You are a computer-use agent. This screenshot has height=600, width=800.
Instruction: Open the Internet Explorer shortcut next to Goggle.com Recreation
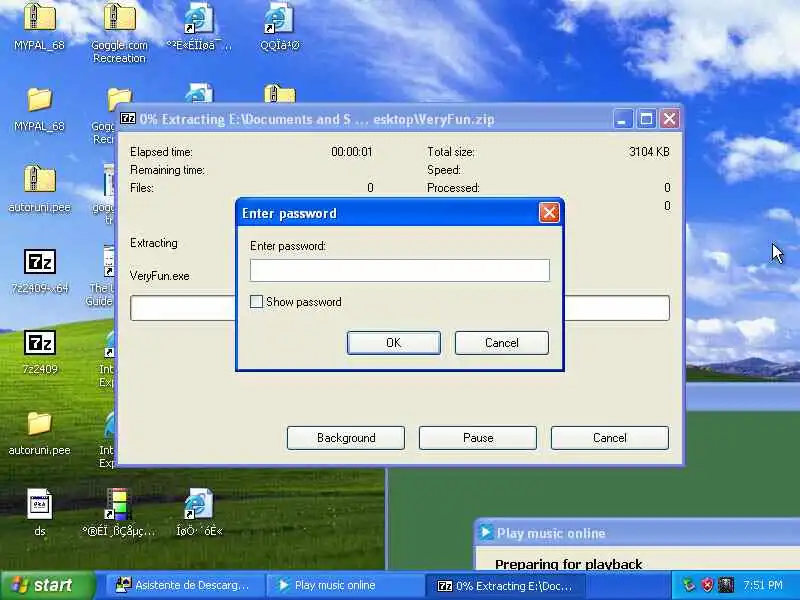[198, 19]
